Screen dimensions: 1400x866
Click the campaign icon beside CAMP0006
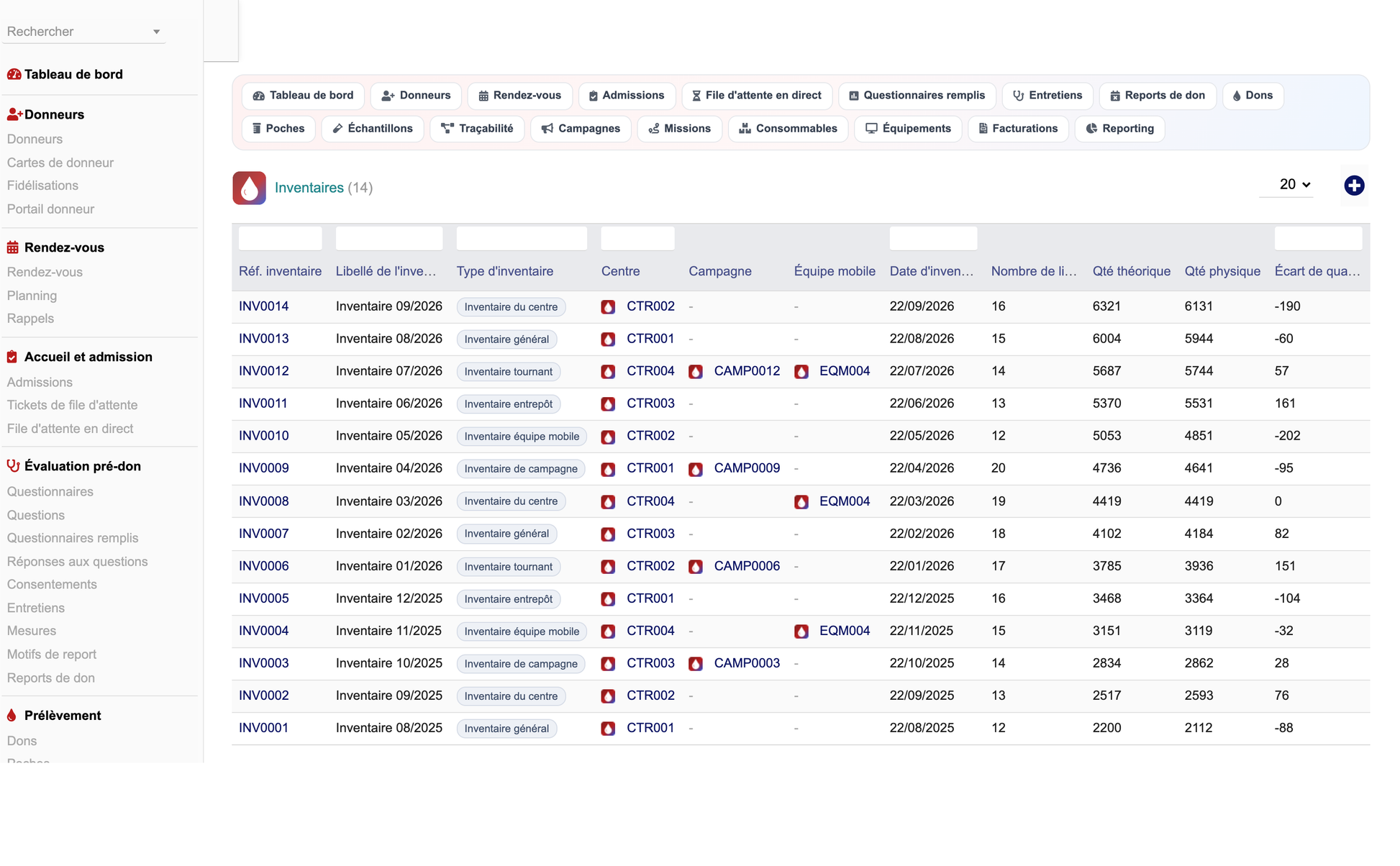pos(695,567)
